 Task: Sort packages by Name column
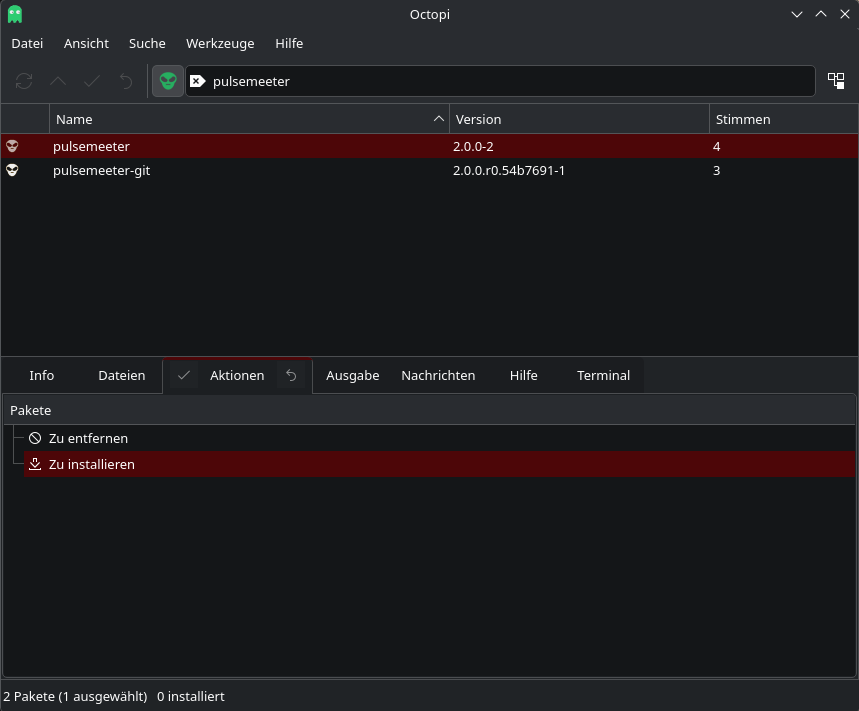pyautogui.click(x=249, y=119)
